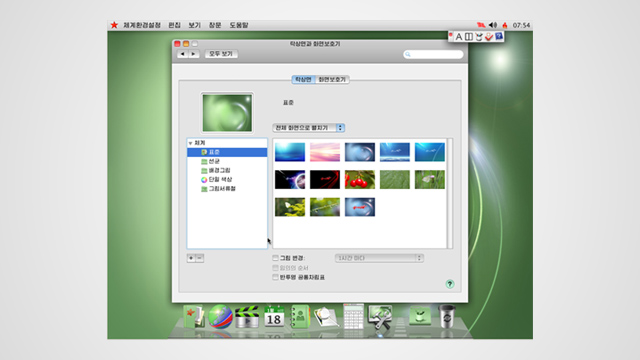
Task: Go back with the left arrow button
Action: point(182,54)
